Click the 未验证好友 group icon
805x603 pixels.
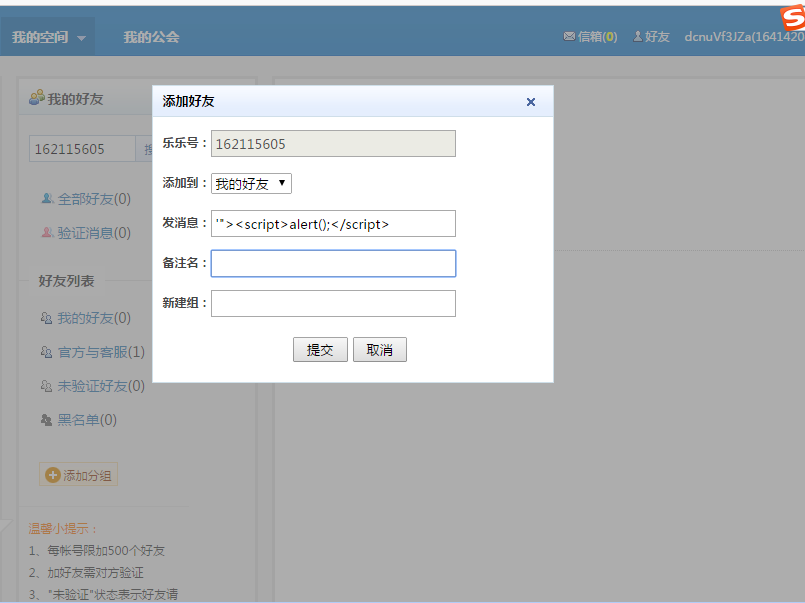(x=46, y=386)
